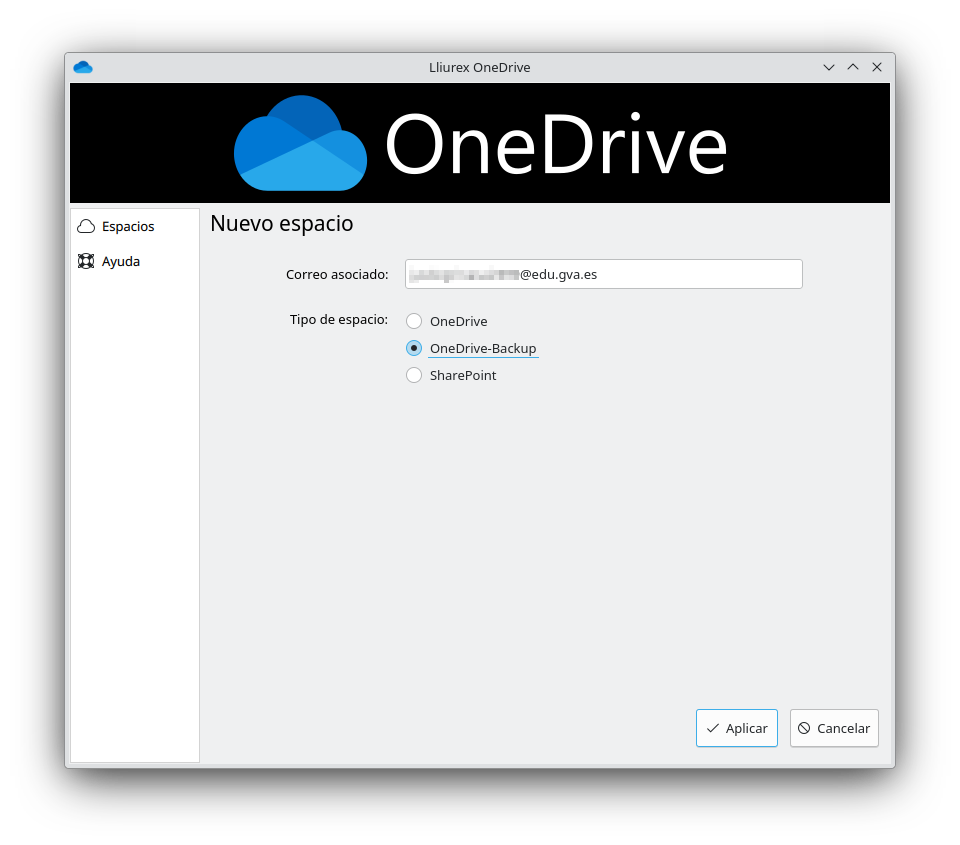Click the OneDrive cloud icon in title bar

tap(83, 67)
